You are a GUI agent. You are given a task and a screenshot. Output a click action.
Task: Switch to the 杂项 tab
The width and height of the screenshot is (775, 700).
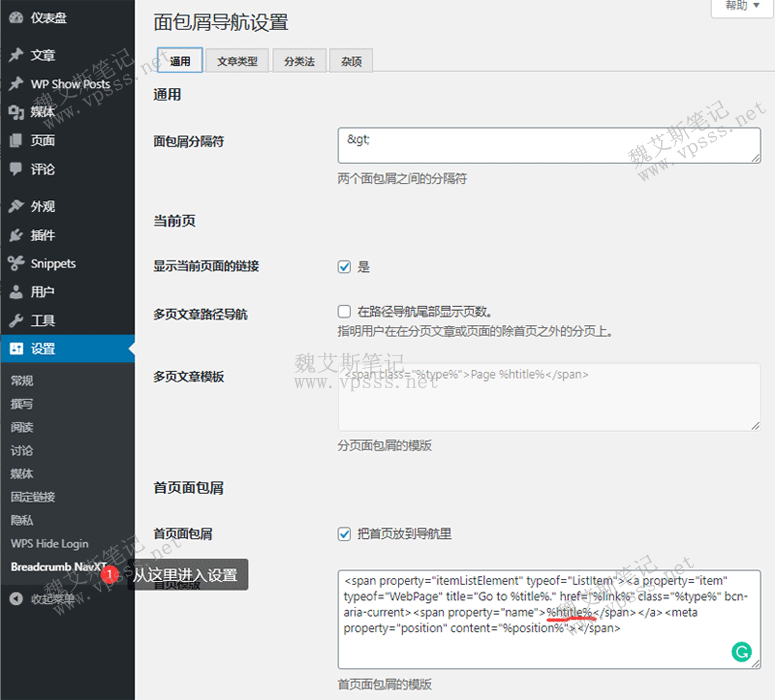pos(351,61)
